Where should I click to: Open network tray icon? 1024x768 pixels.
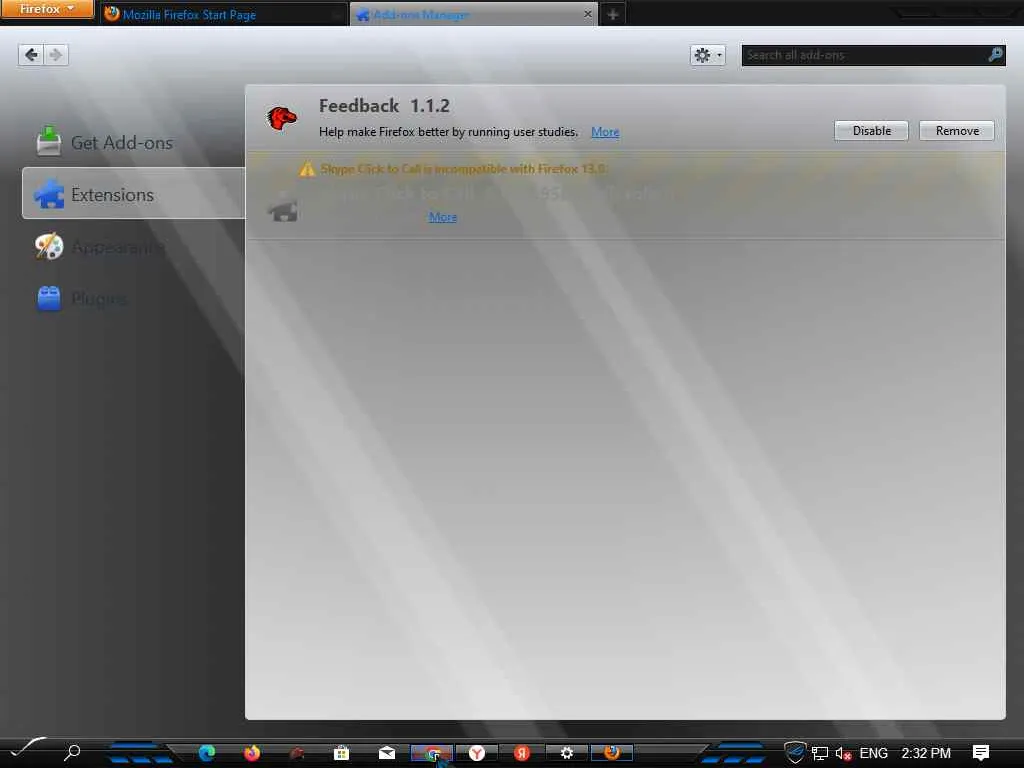click(x=820, y=753)
